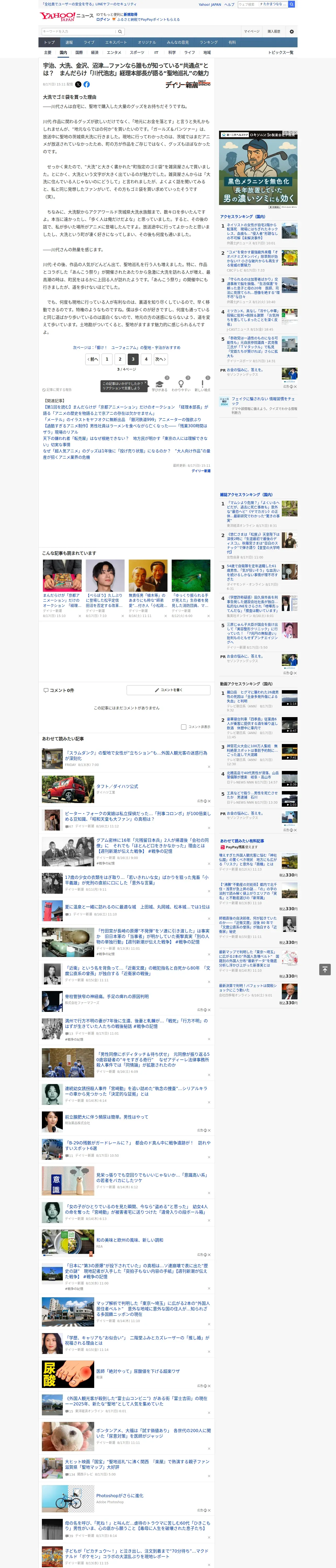Click the magnifier icon beside keyword field

pyautogui.click(x=120, y=31)
